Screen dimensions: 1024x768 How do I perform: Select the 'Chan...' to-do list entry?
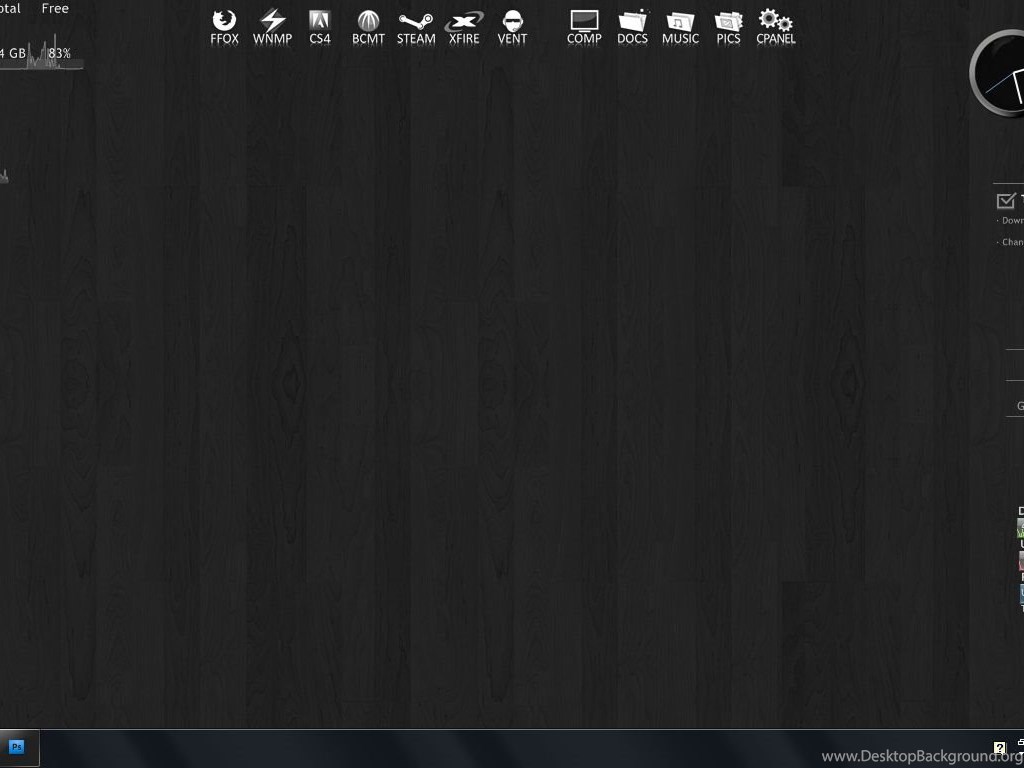point(1012,242)
